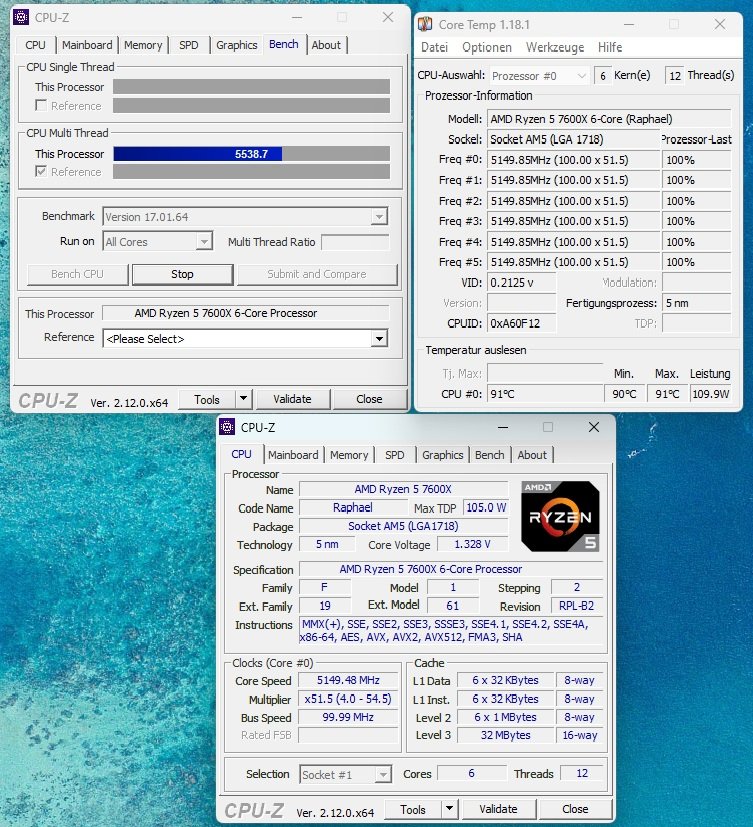Stop the running benchmark

(182, 274)
